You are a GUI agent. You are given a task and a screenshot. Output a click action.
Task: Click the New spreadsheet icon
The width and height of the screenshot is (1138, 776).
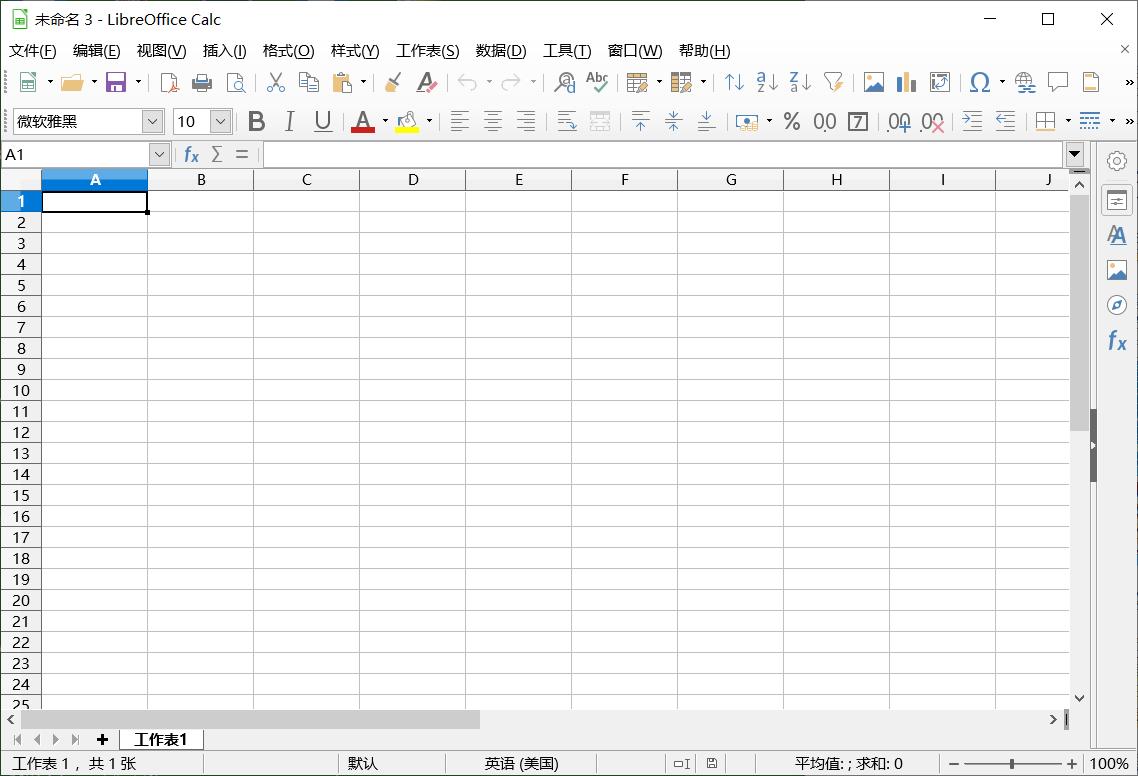pos(28,82)
